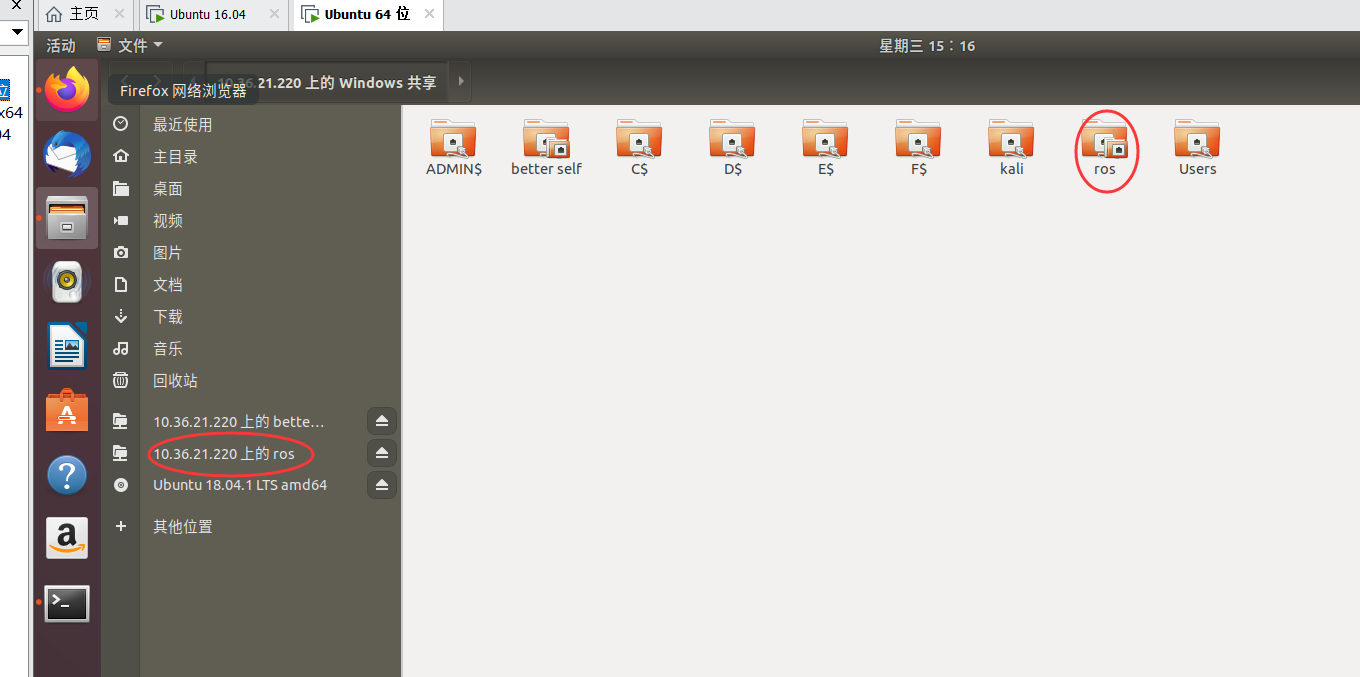Go to 最近使用 in sidebar
Viewport: 1360px width, 677px height.
click(250, 124)
